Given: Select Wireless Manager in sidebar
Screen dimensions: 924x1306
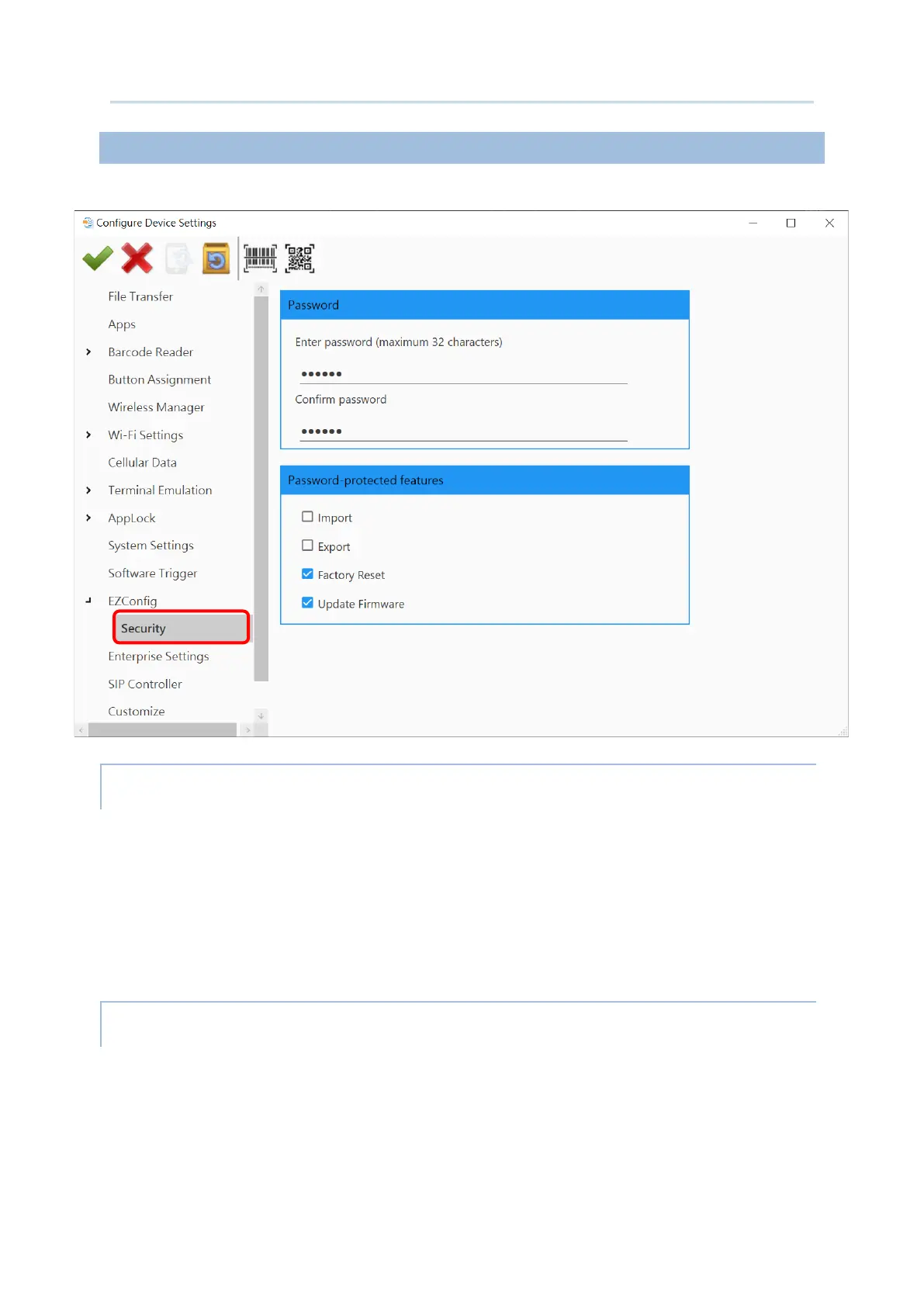Looking at the screenshot, I should (156, 407).
